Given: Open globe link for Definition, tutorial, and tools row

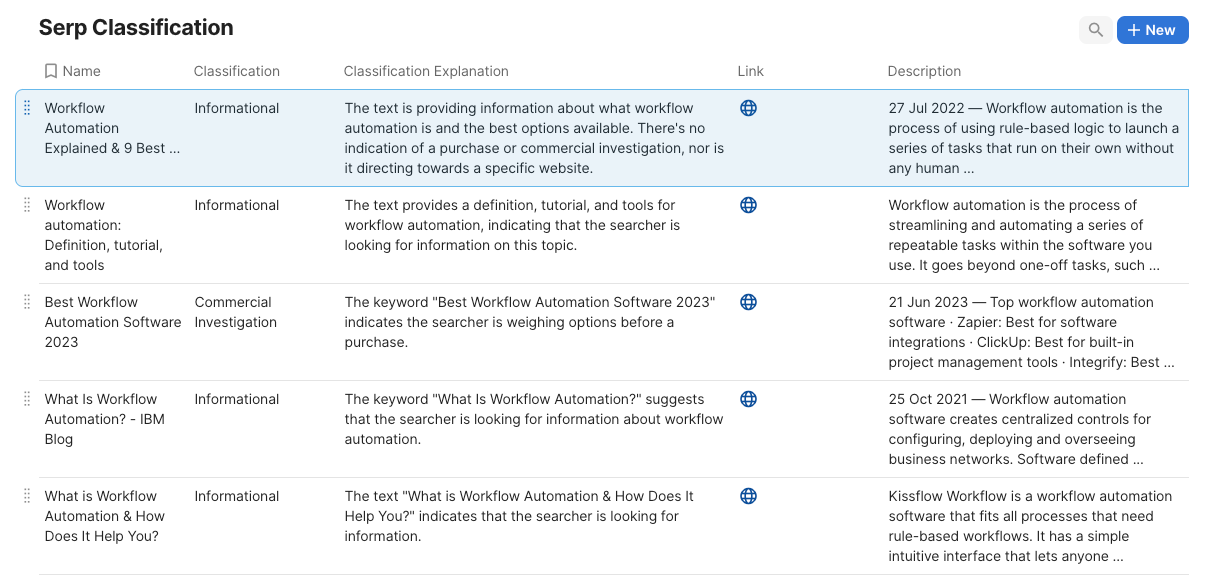Looking at the screenshot, I should pos(748,205).
